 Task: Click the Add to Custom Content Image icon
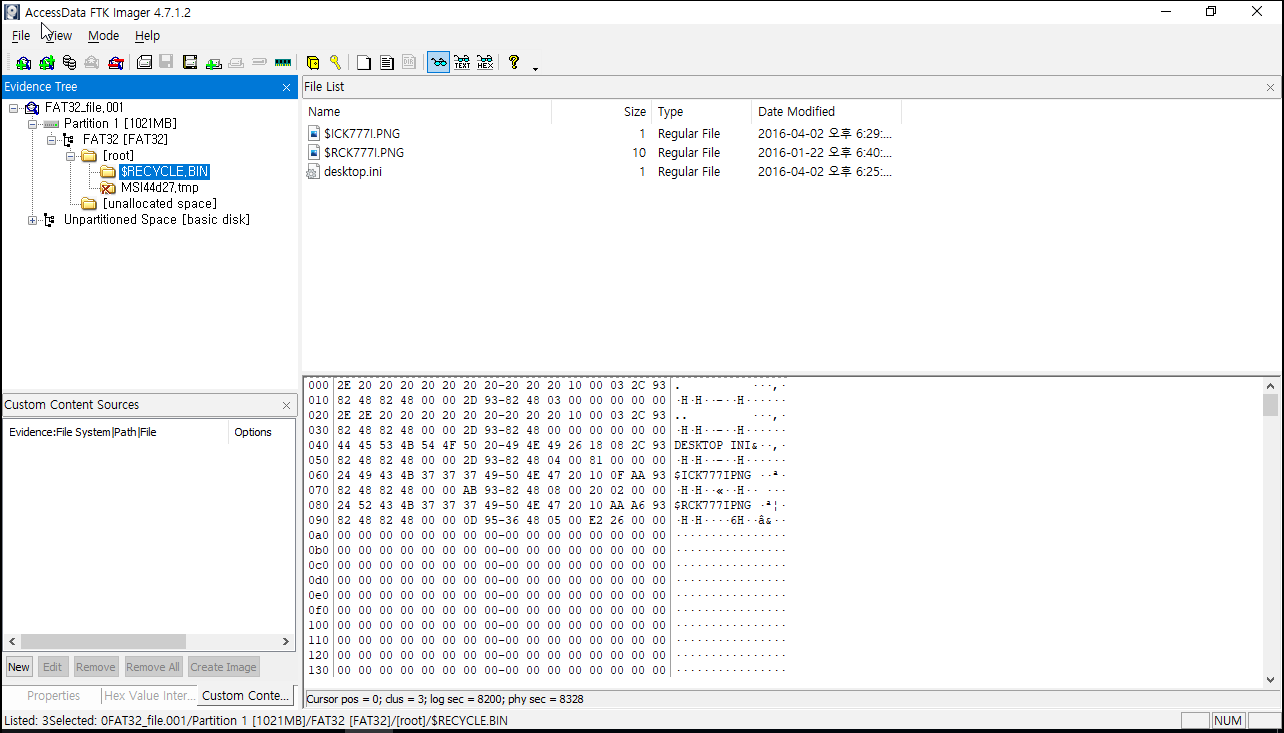[213, 63]
